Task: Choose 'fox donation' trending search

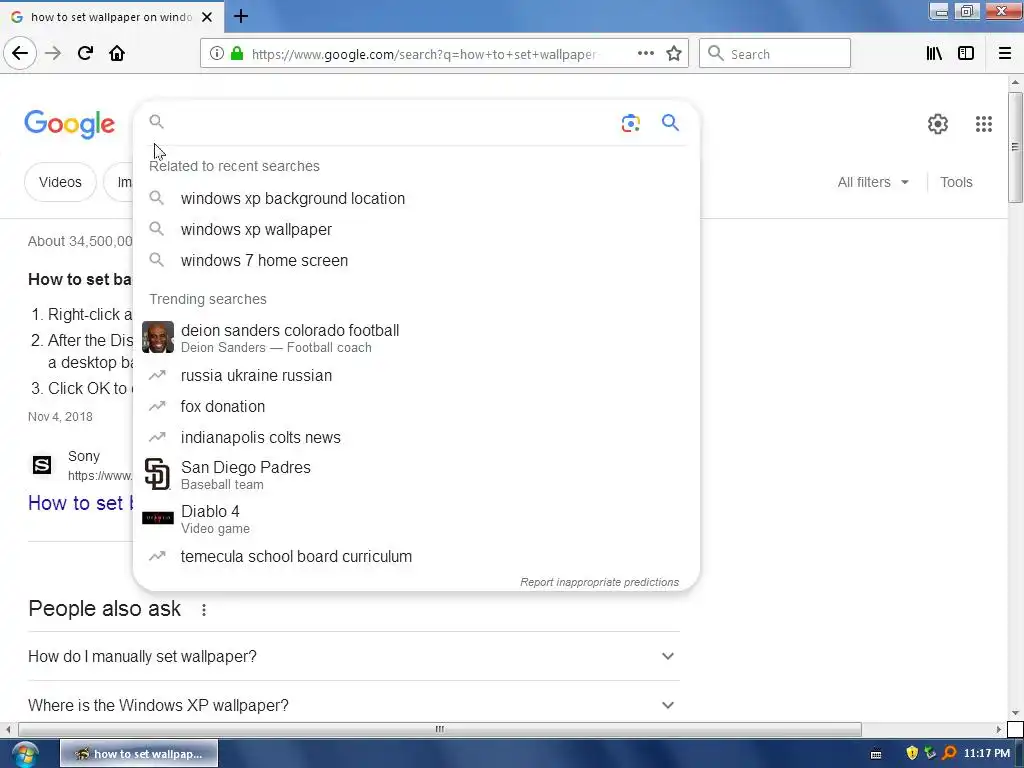Action: coord(416,406)
